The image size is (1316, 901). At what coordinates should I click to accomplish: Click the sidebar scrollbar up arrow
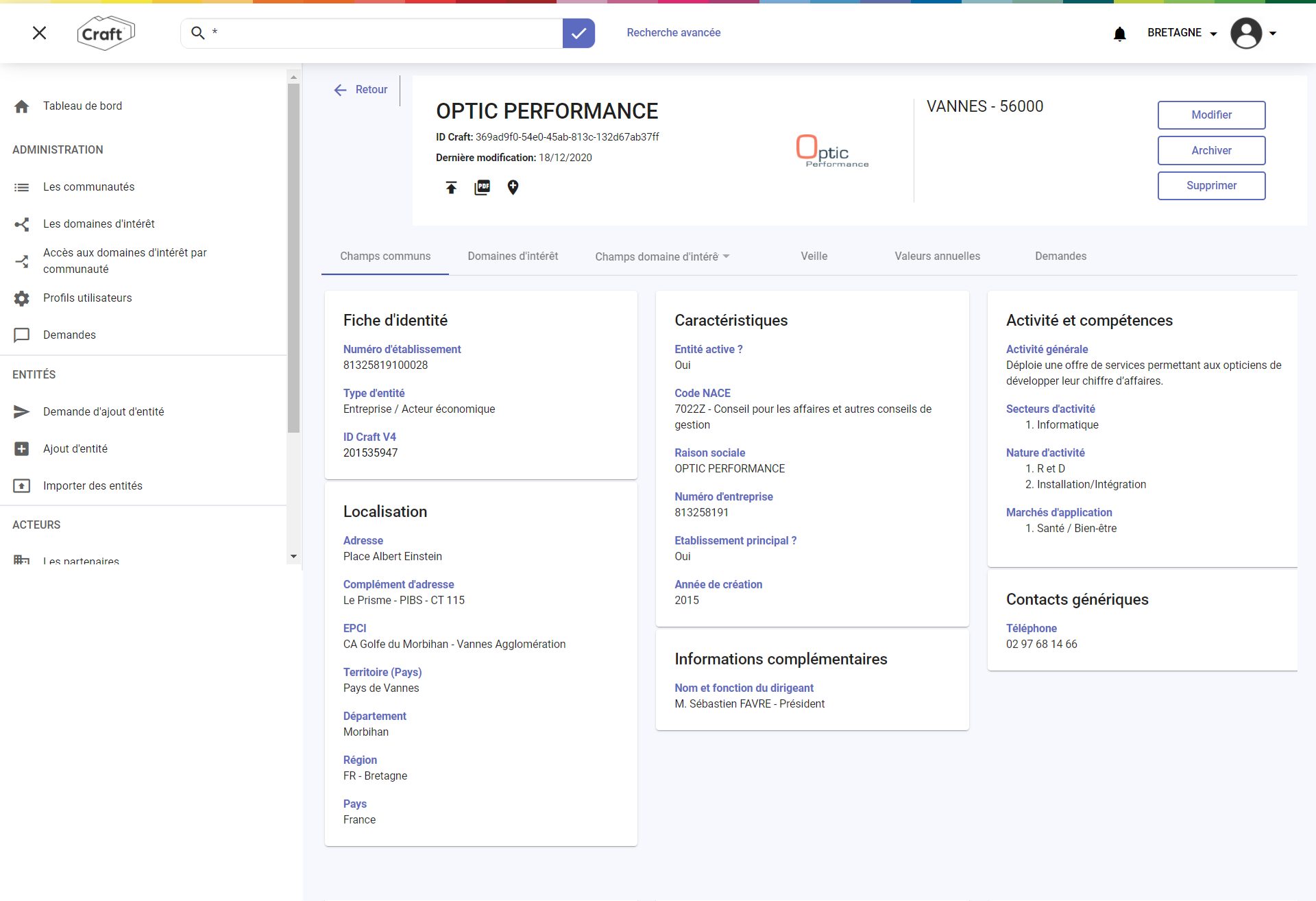coord(293,77)
